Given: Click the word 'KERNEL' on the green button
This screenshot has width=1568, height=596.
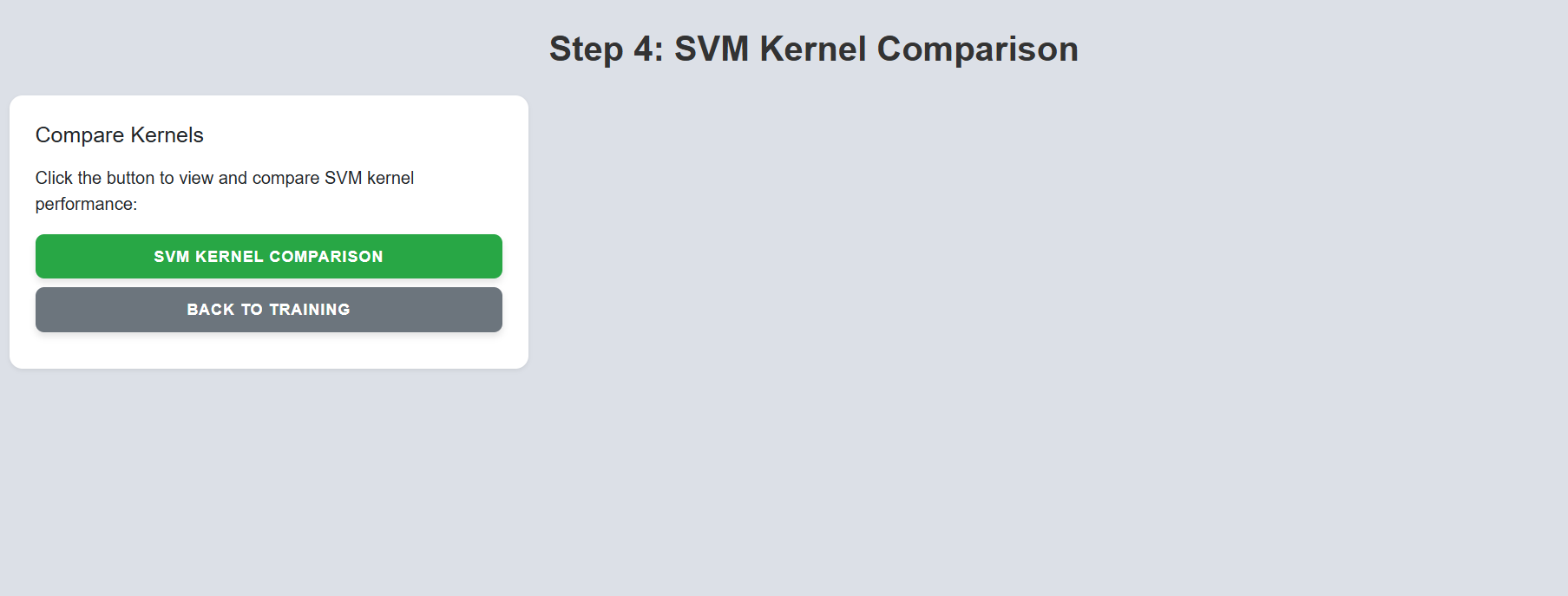Looking at the screenshot, I should tap(229, 257).
